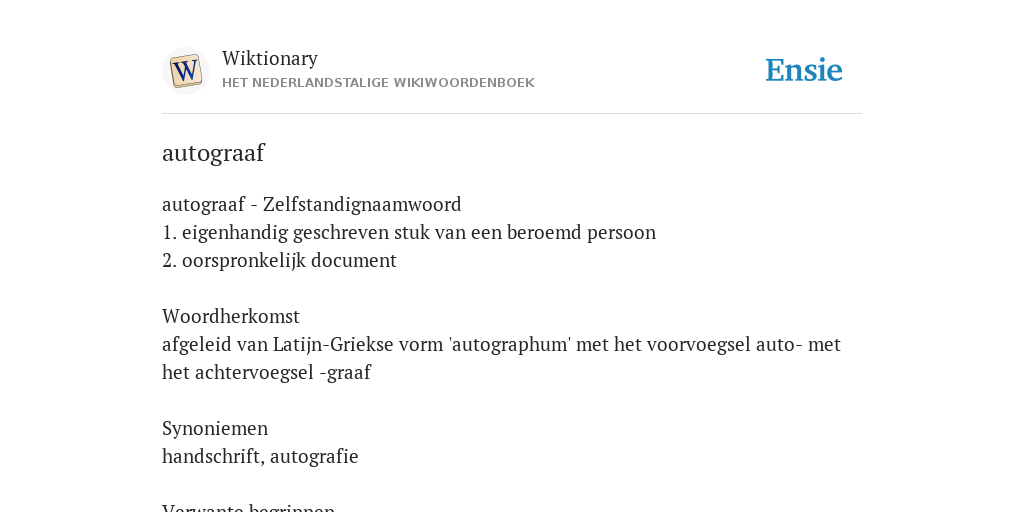
Task: Click 'het achtervoegsel -graaf' text line
Action: (x=266, y=373)
